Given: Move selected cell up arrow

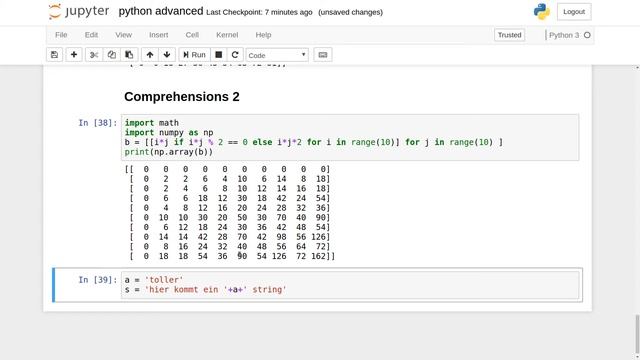Looking at the screenshot, I should 150,55.
